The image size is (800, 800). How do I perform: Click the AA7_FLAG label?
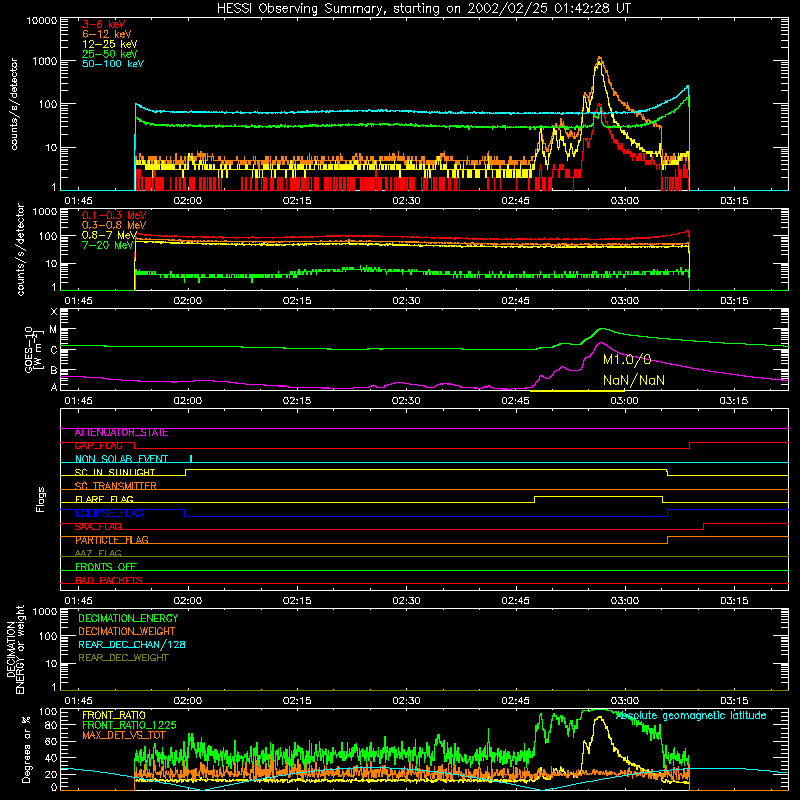tap(98, 554)
